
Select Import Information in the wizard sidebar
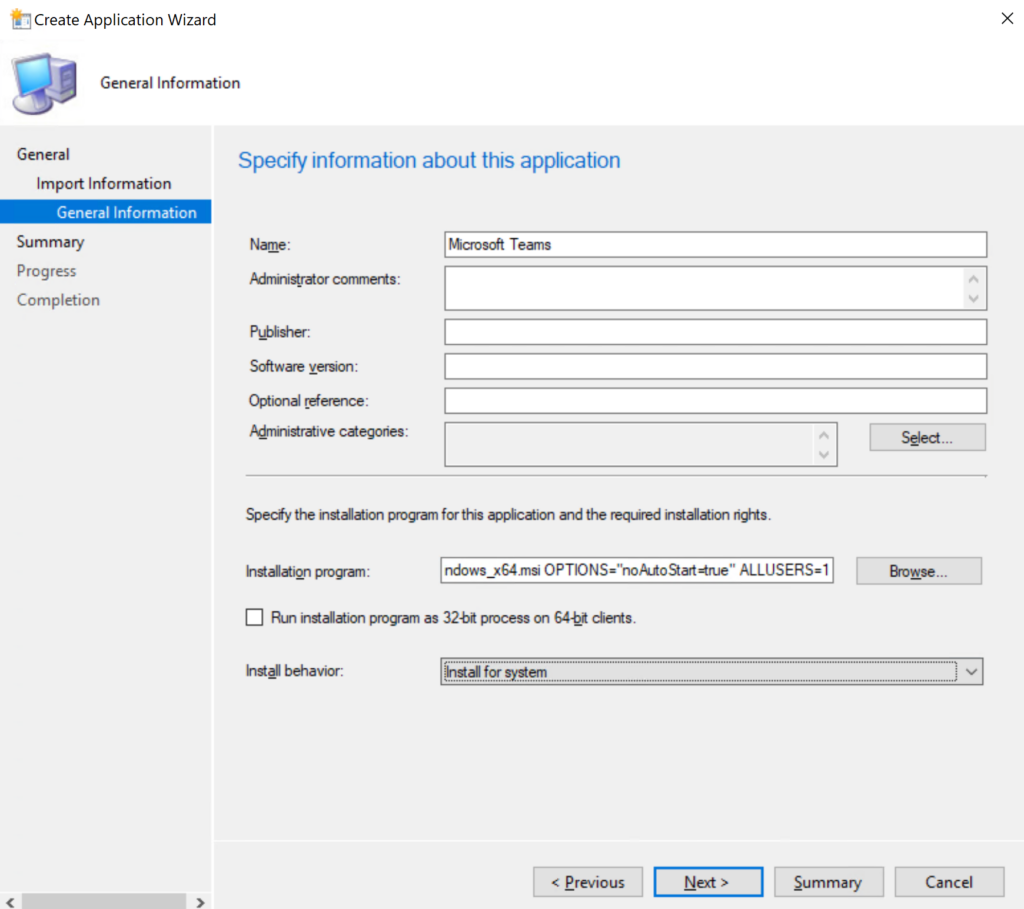coord(104,183)
